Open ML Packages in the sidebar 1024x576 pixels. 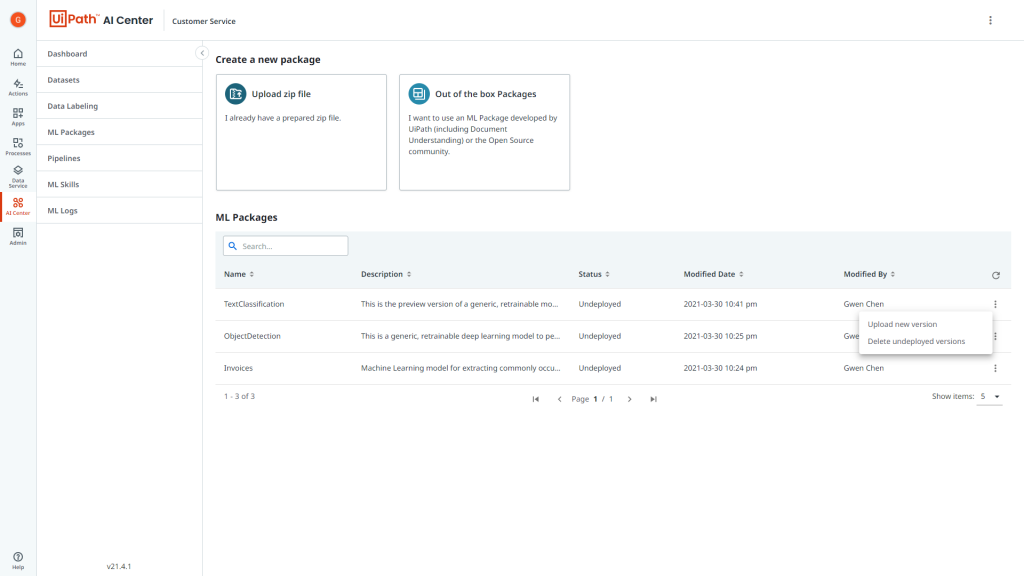(120, 132)
